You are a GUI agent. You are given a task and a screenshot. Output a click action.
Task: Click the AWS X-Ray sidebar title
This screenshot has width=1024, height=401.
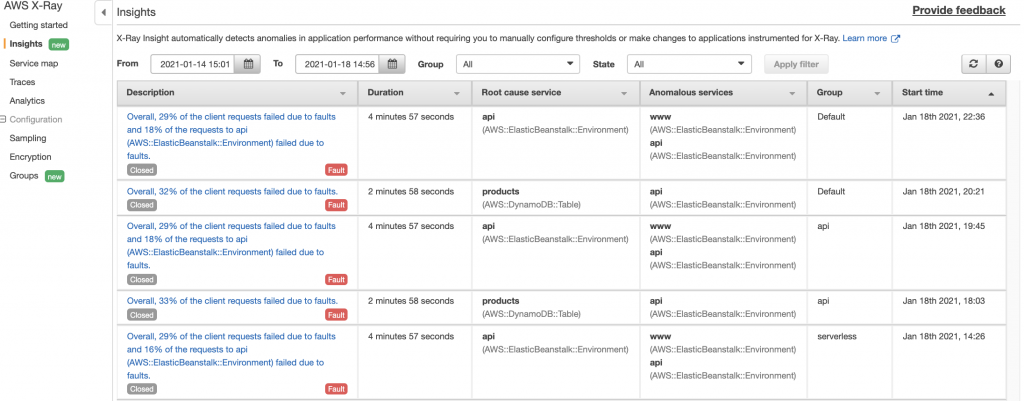tap(35, 6)
